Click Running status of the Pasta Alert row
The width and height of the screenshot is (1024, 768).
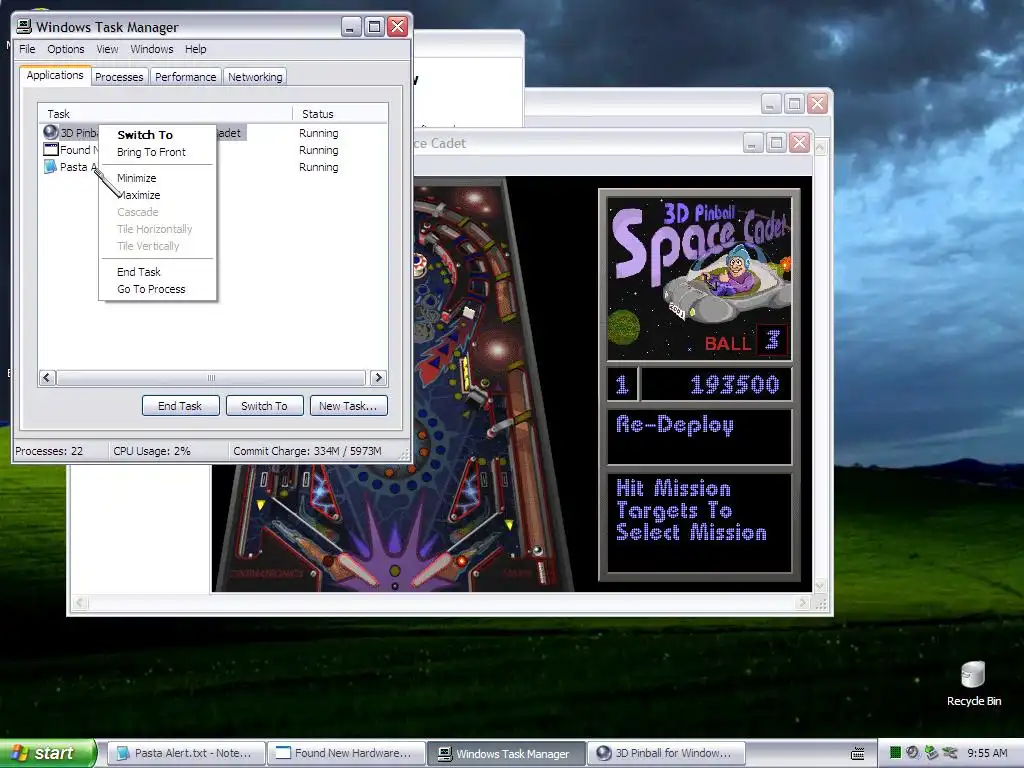[x=319, y=167]
